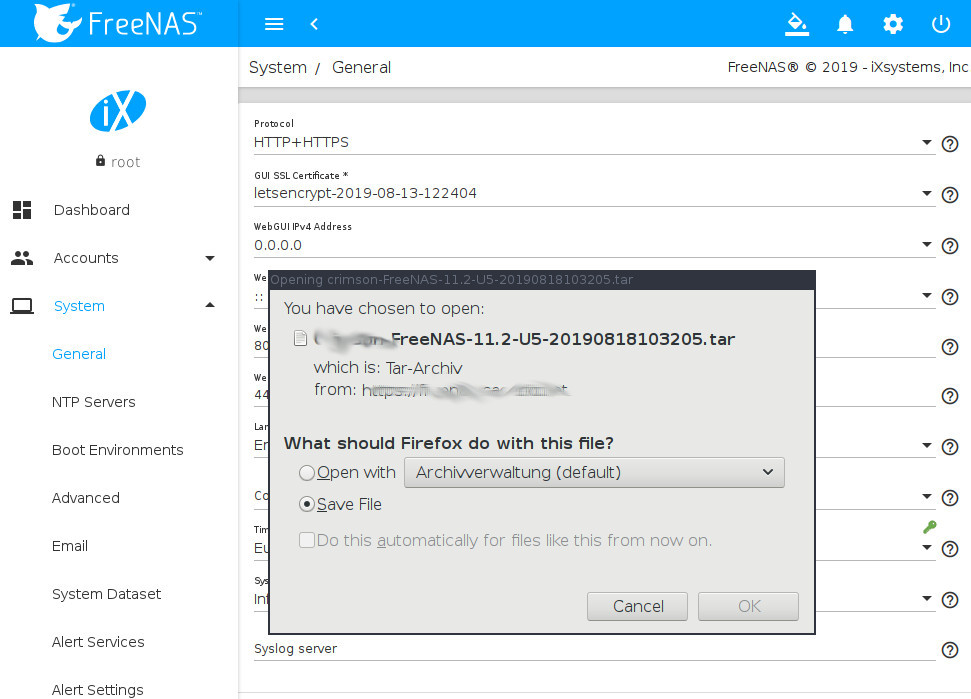971x699 pixels.
Task: Click the power icon
Action: click(940, 24)
